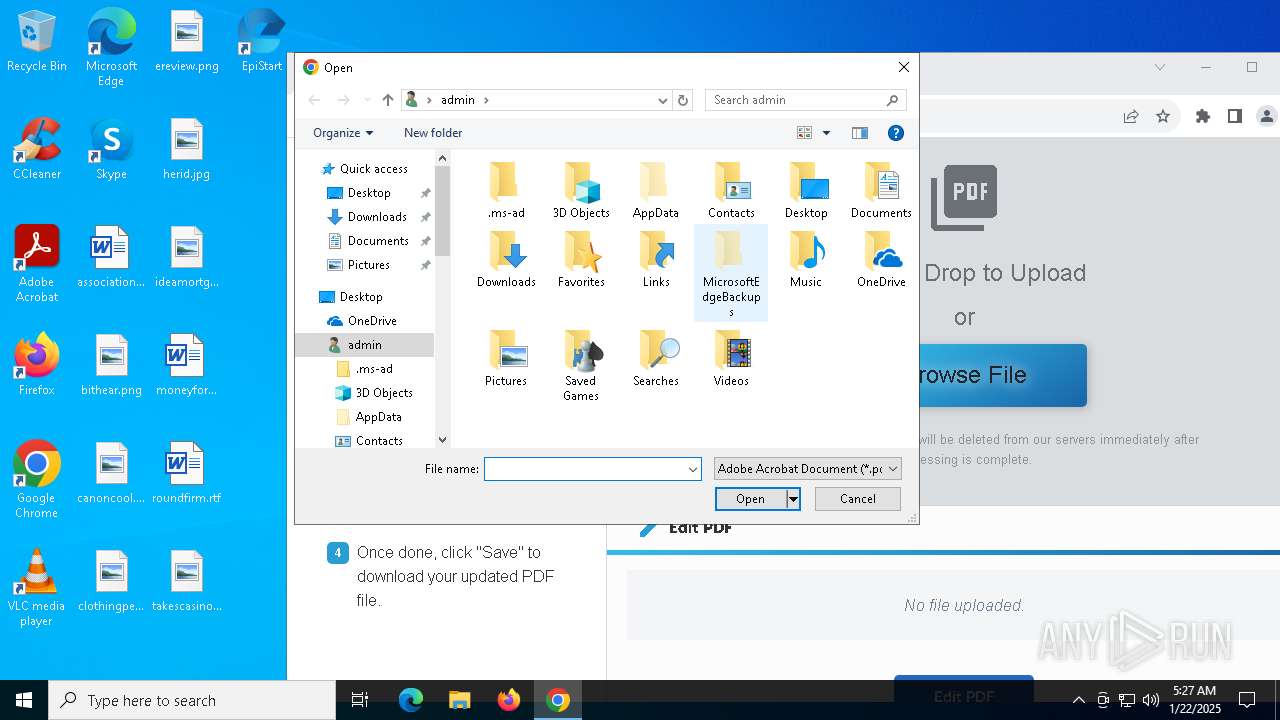Click New folder in dialog toolbar
Screen dimensions: 1280x720
pyautogui.click(x=433, y=133)
